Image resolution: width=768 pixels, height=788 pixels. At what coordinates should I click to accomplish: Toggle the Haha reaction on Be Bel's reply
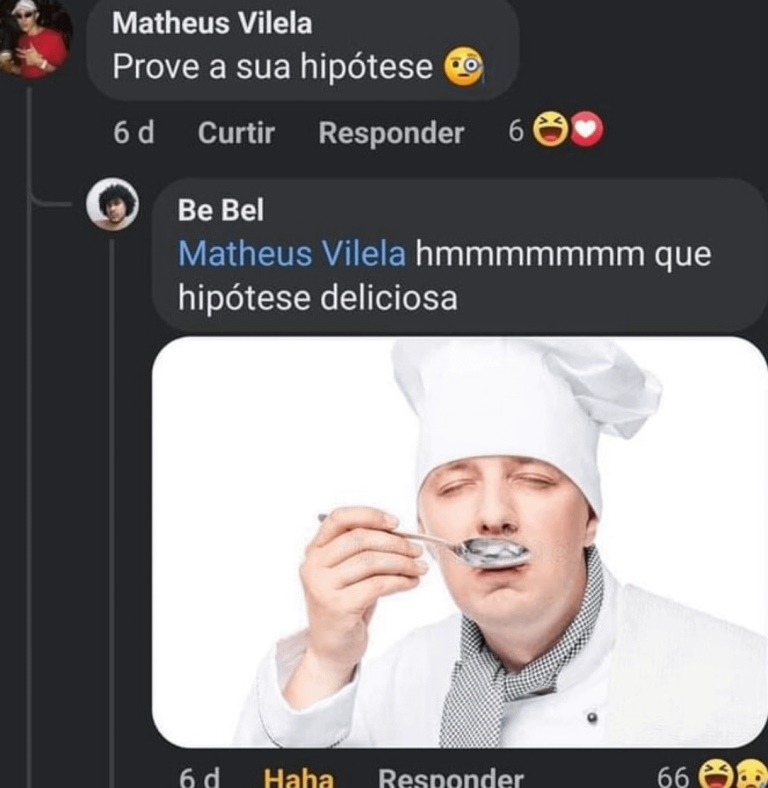tap(298, 777)
